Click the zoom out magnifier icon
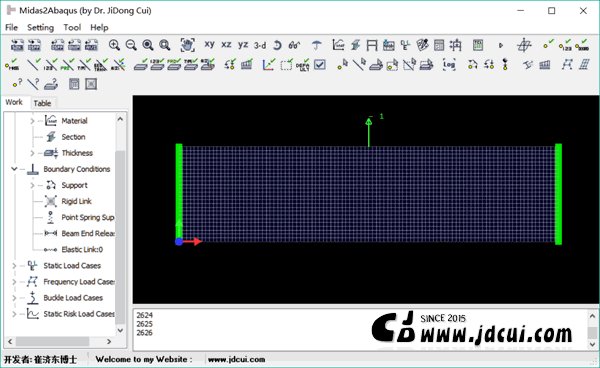Screen dimensions: 600x368 (131, 45)
